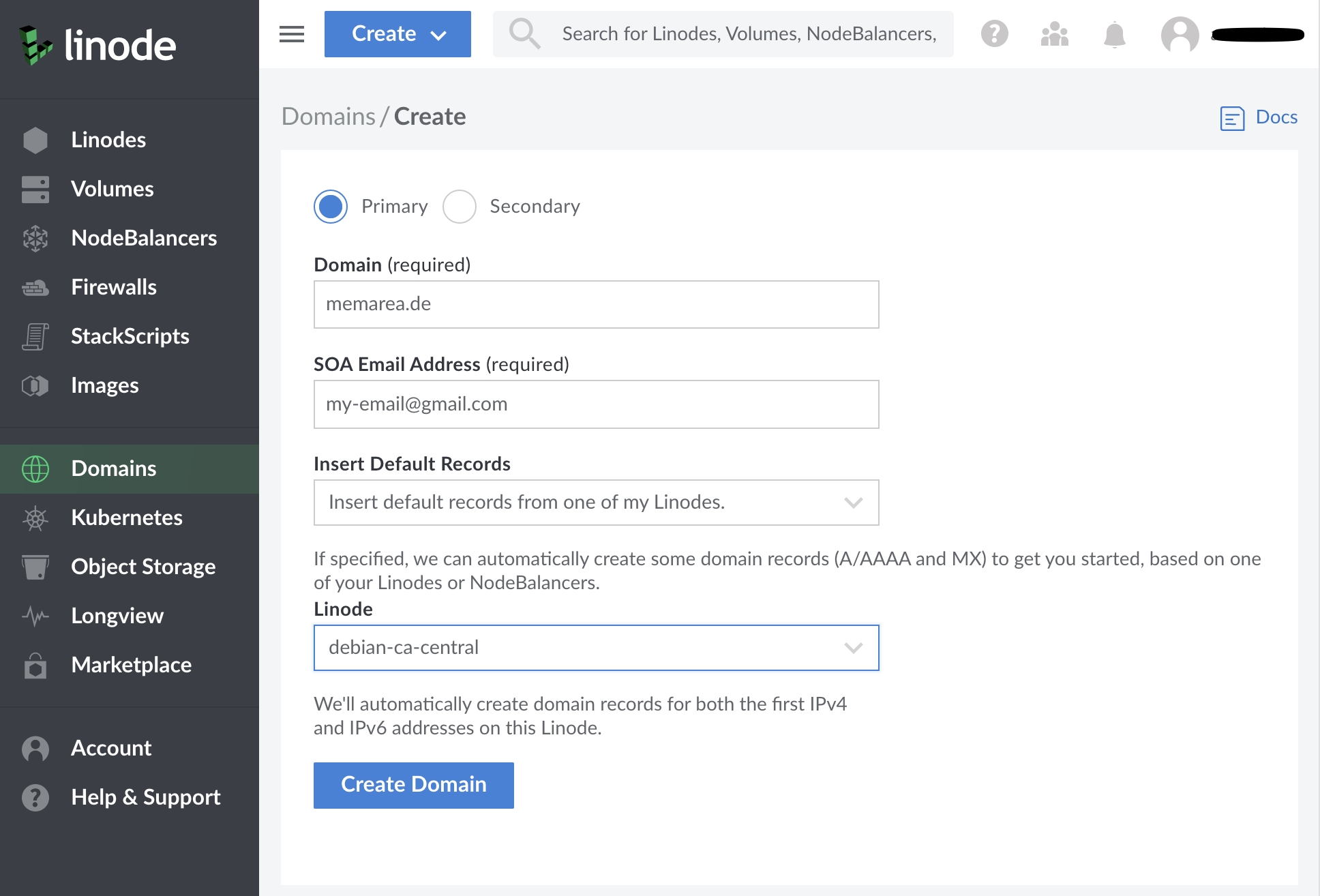Open the hamburger navigation menu
The width and height of the screenshot is (1320, 896).
[x=291, y=34]
